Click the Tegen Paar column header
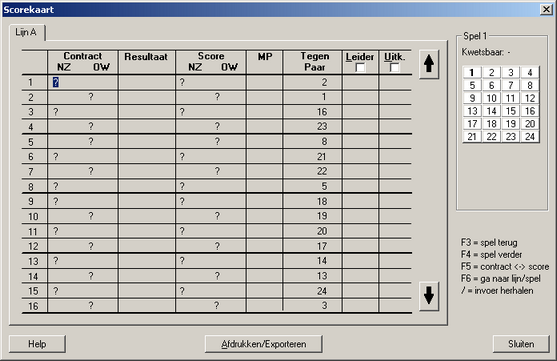 click(x=313, y=62)
